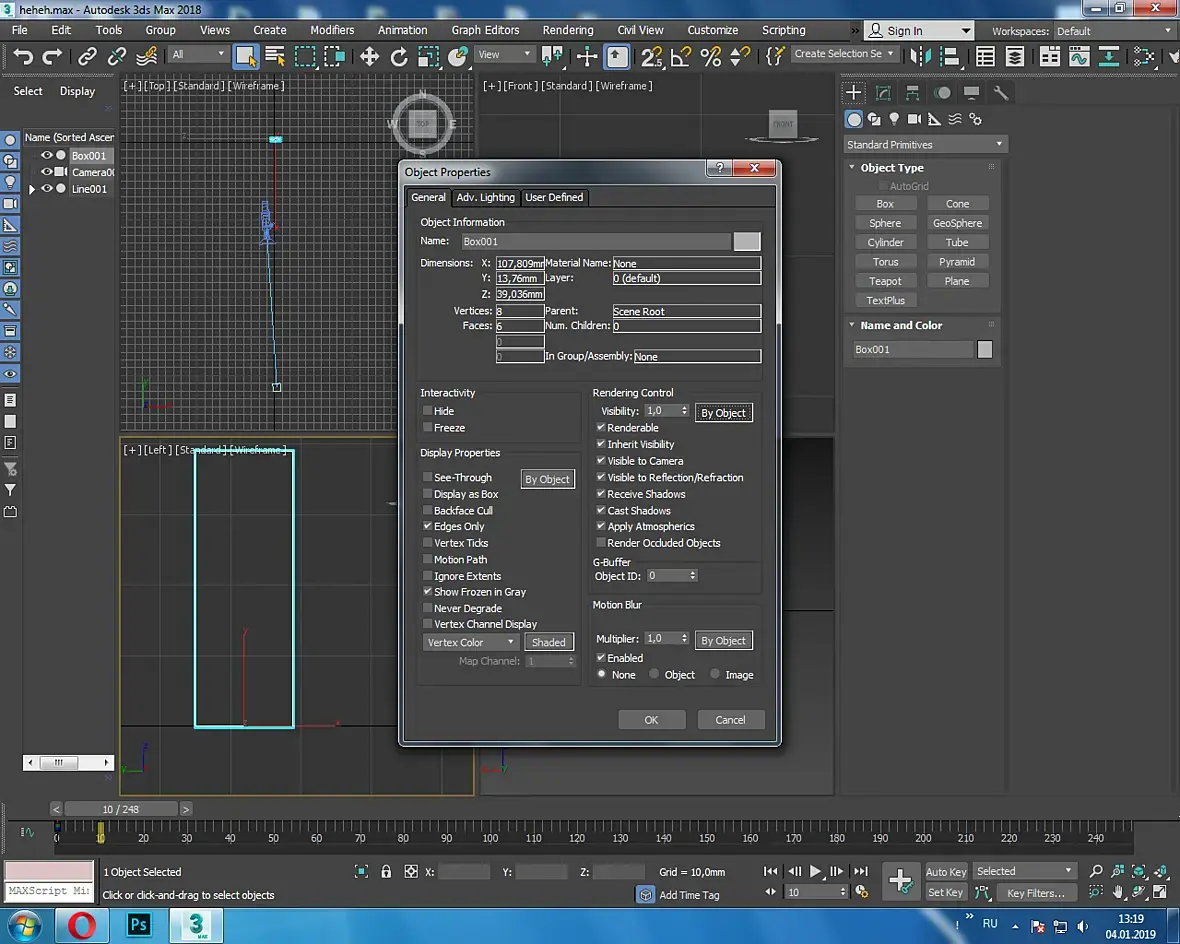Toggle the Selection Lock padlock icon
The image size is (1180, 944).
386,872
